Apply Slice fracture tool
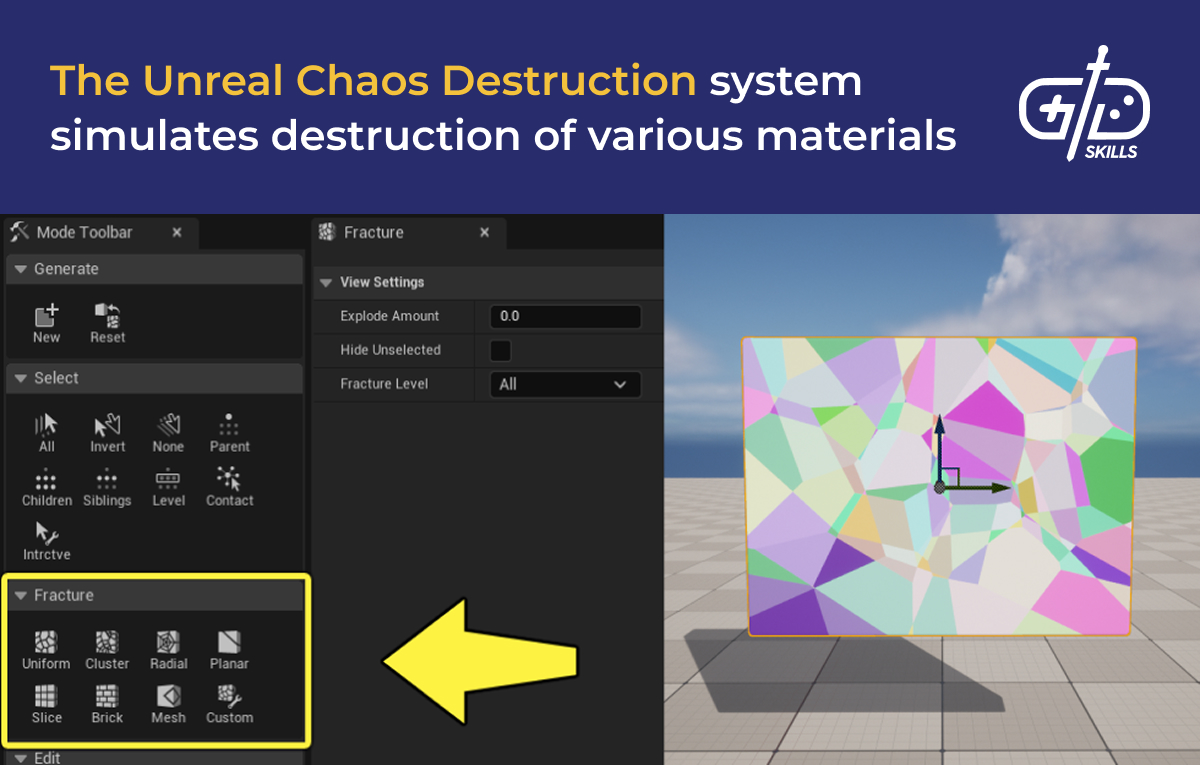 (x=46, y=704)
